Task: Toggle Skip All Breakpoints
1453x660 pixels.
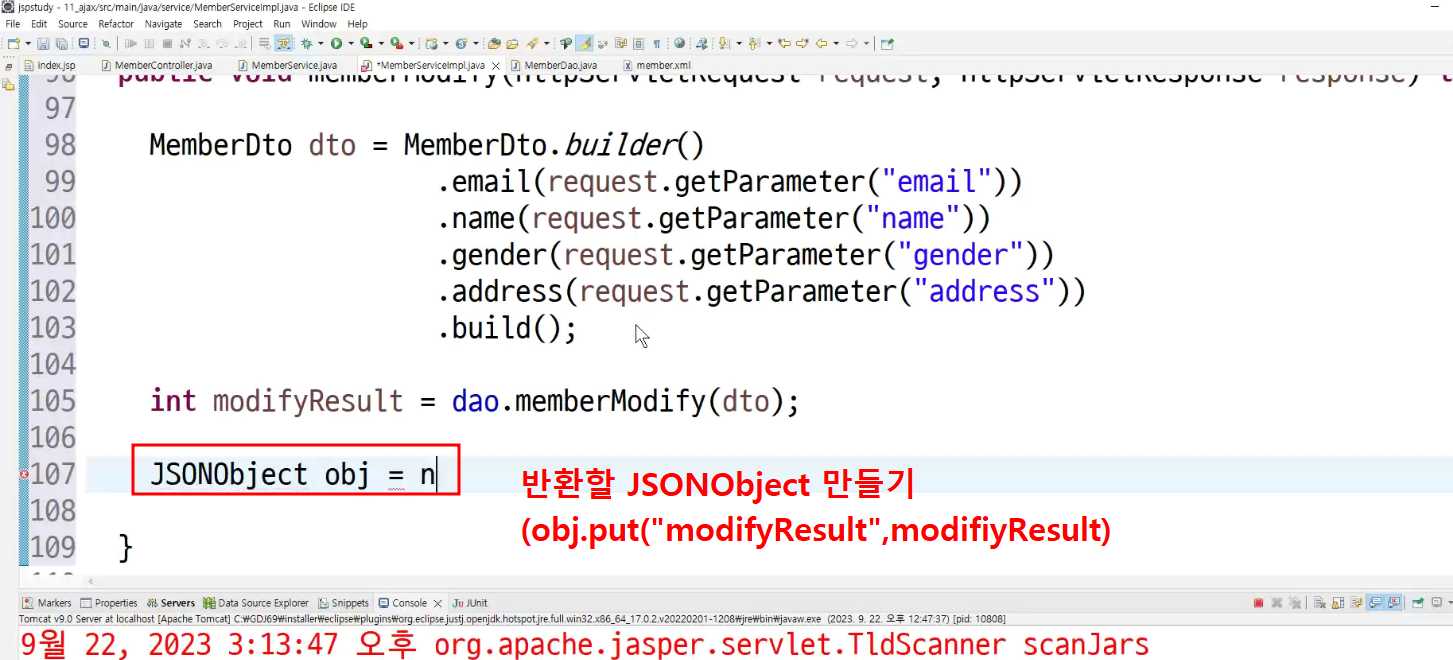Action: coord(106,44)
